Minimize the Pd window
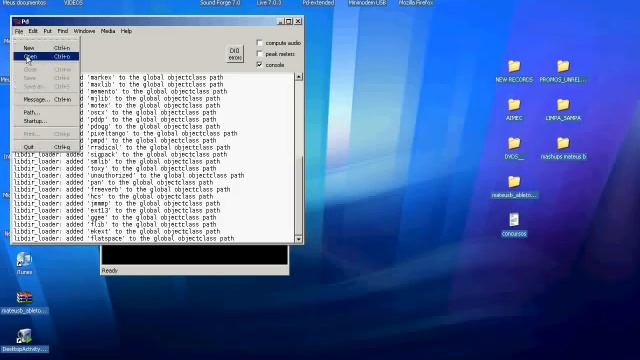The height and width of the screenshot is (360, 640). coord(280,21)
